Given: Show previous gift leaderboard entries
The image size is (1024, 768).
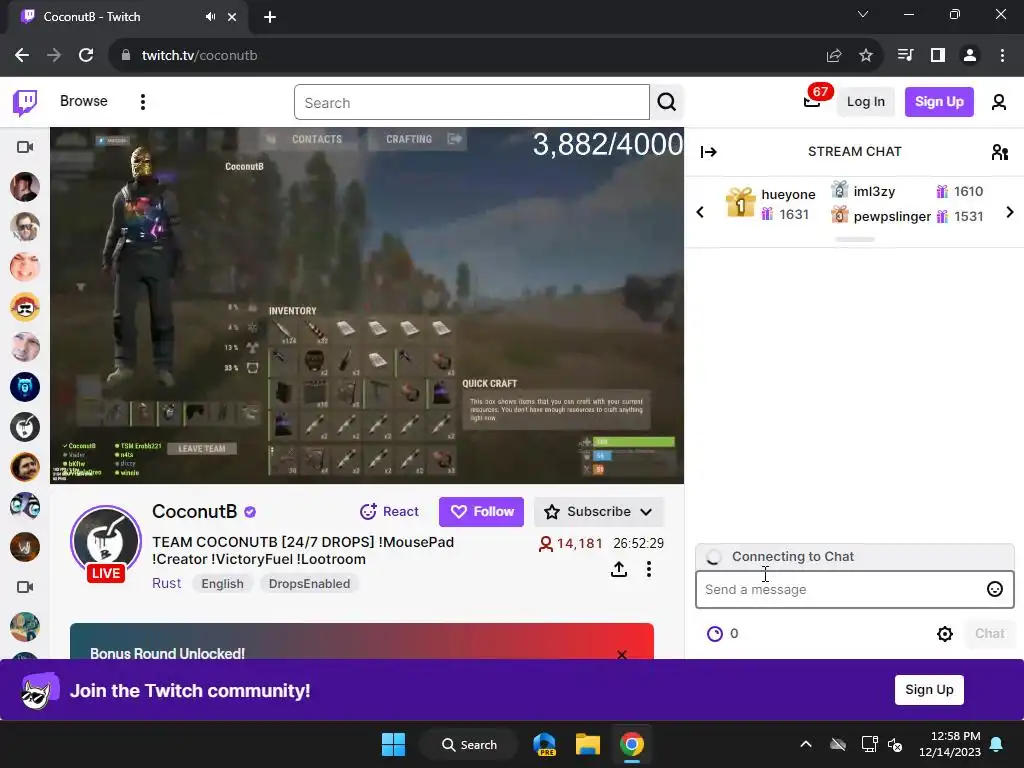Looking at the screenshot, I should (x=700, y=212).
